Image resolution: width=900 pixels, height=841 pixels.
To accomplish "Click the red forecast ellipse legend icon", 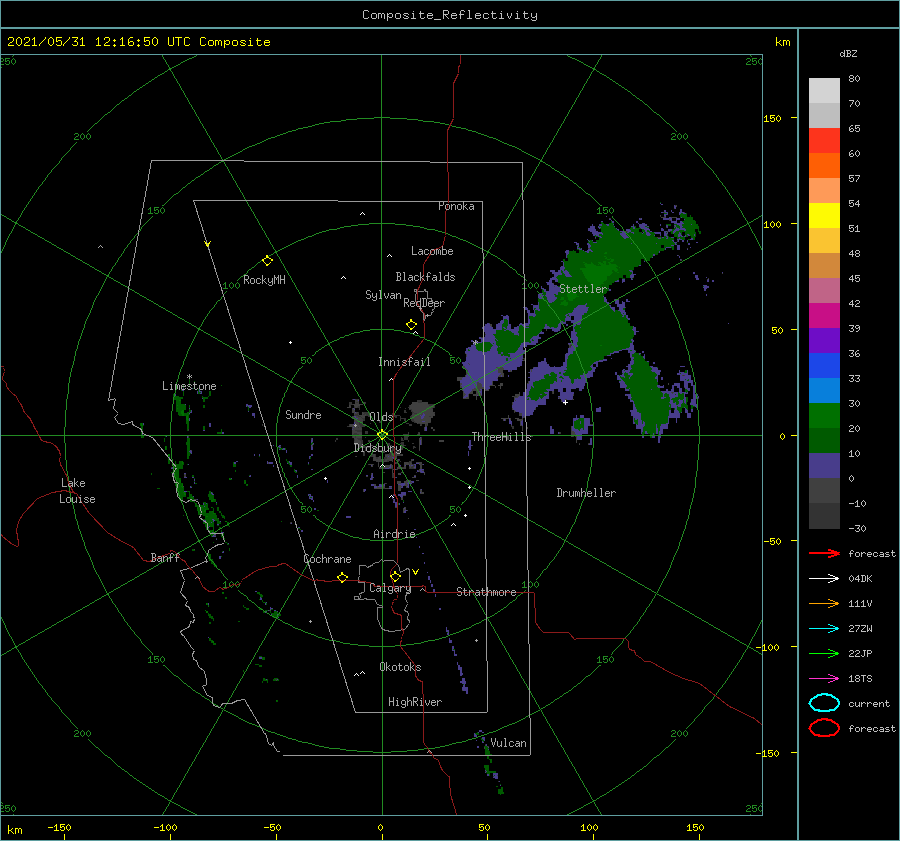I will click(x=824, y=728).
